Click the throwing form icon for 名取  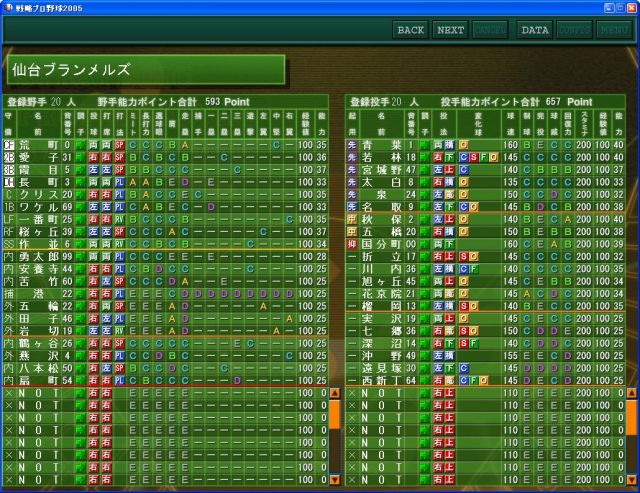pyautogui.click(x=449, y=207)
